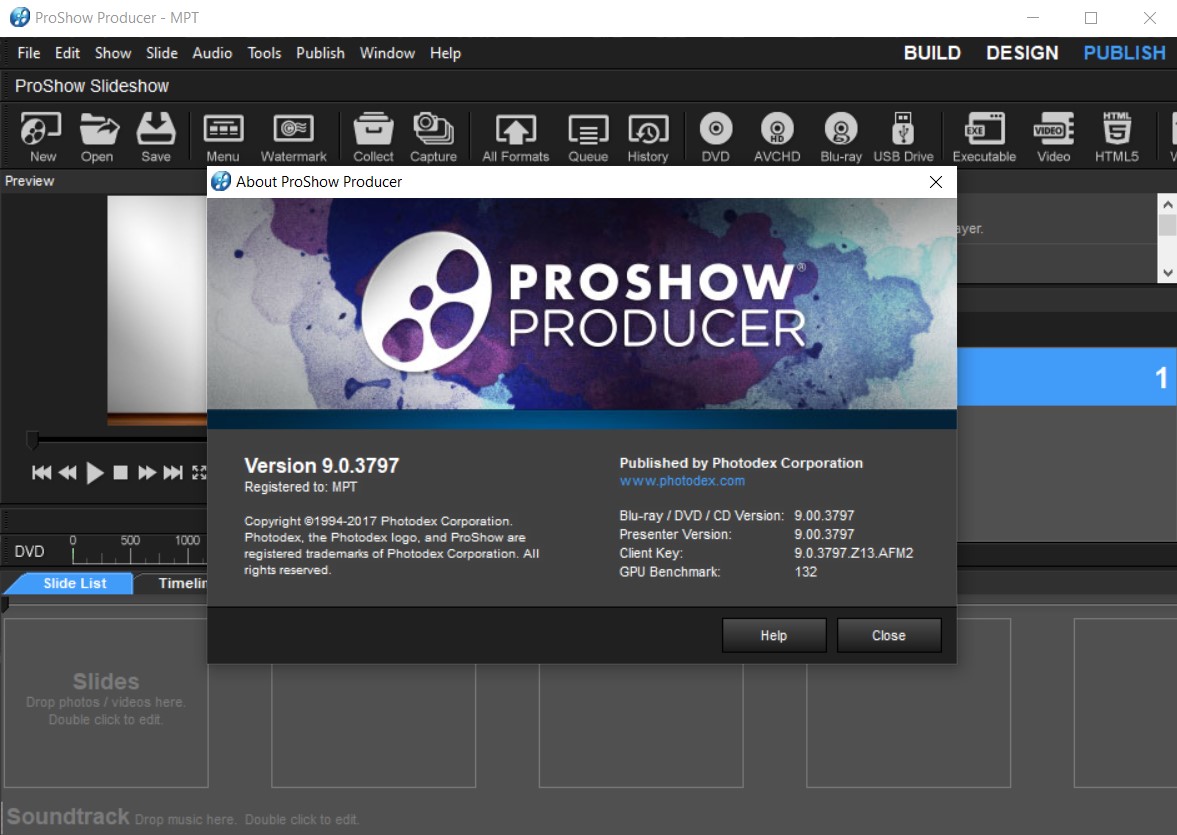
Task: Launch the Capture tool
Action: point(433,136)
